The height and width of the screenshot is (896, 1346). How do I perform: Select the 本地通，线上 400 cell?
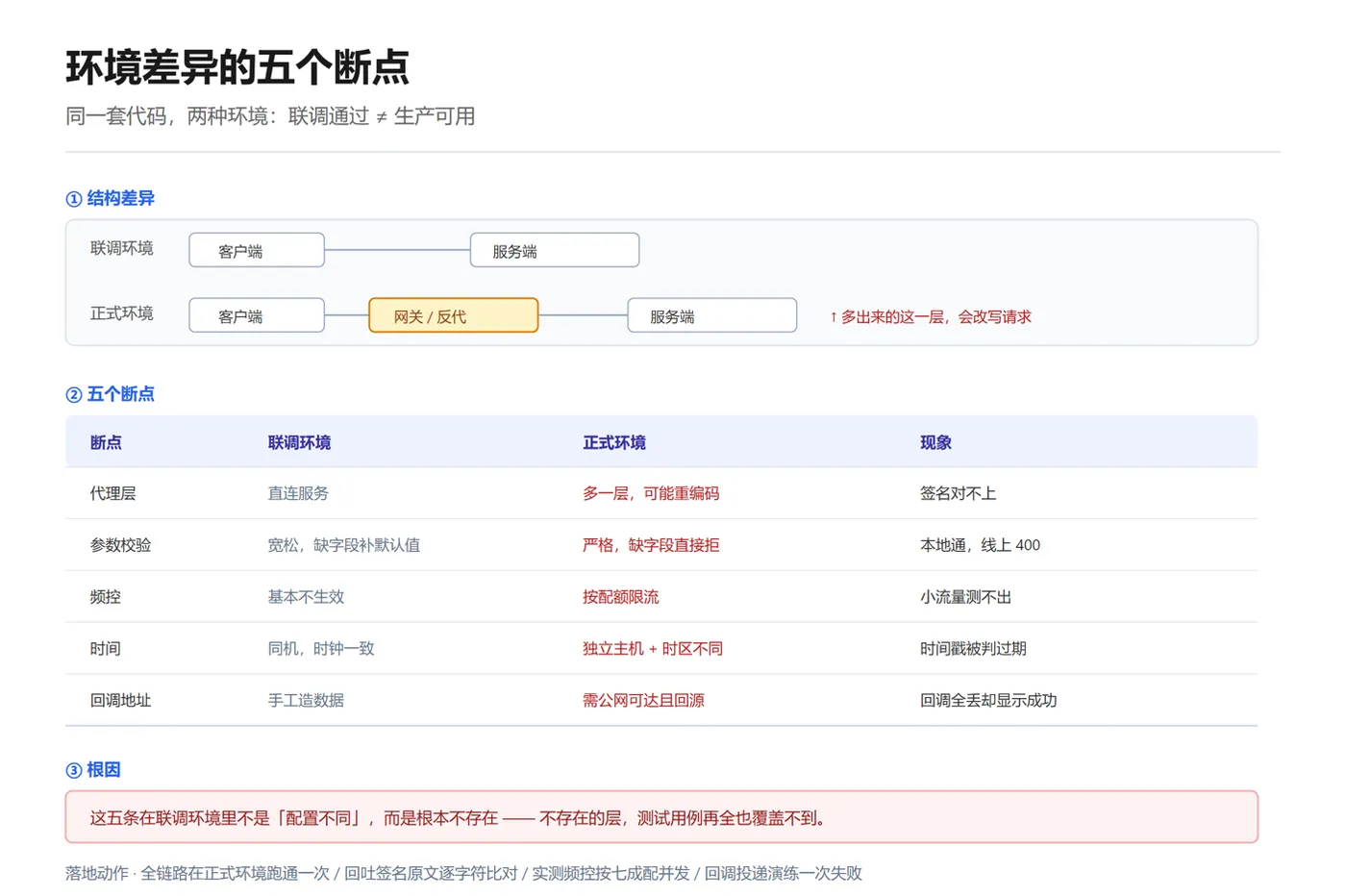[x=980, y=545]
